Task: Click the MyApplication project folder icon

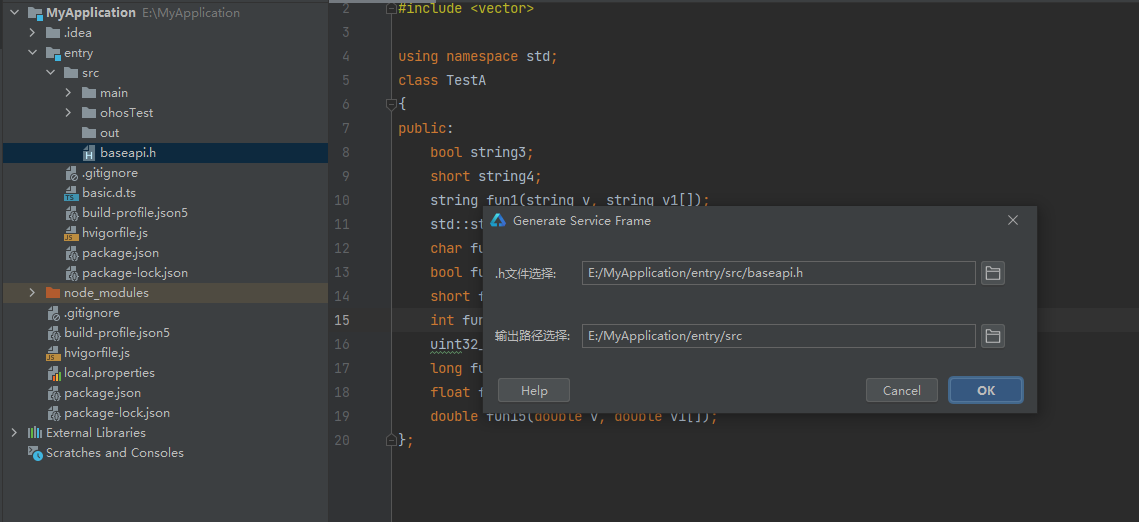Action: pyautogui.click(x=35, y=12)
